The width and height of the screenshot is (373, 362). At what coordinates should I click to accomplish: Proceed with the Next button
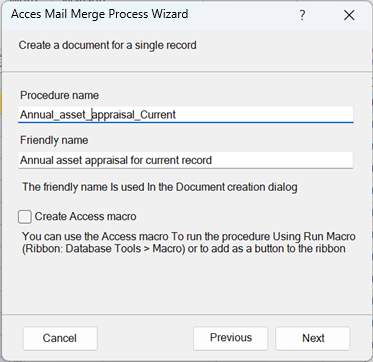pyautogui.click(x=313, y=338)
